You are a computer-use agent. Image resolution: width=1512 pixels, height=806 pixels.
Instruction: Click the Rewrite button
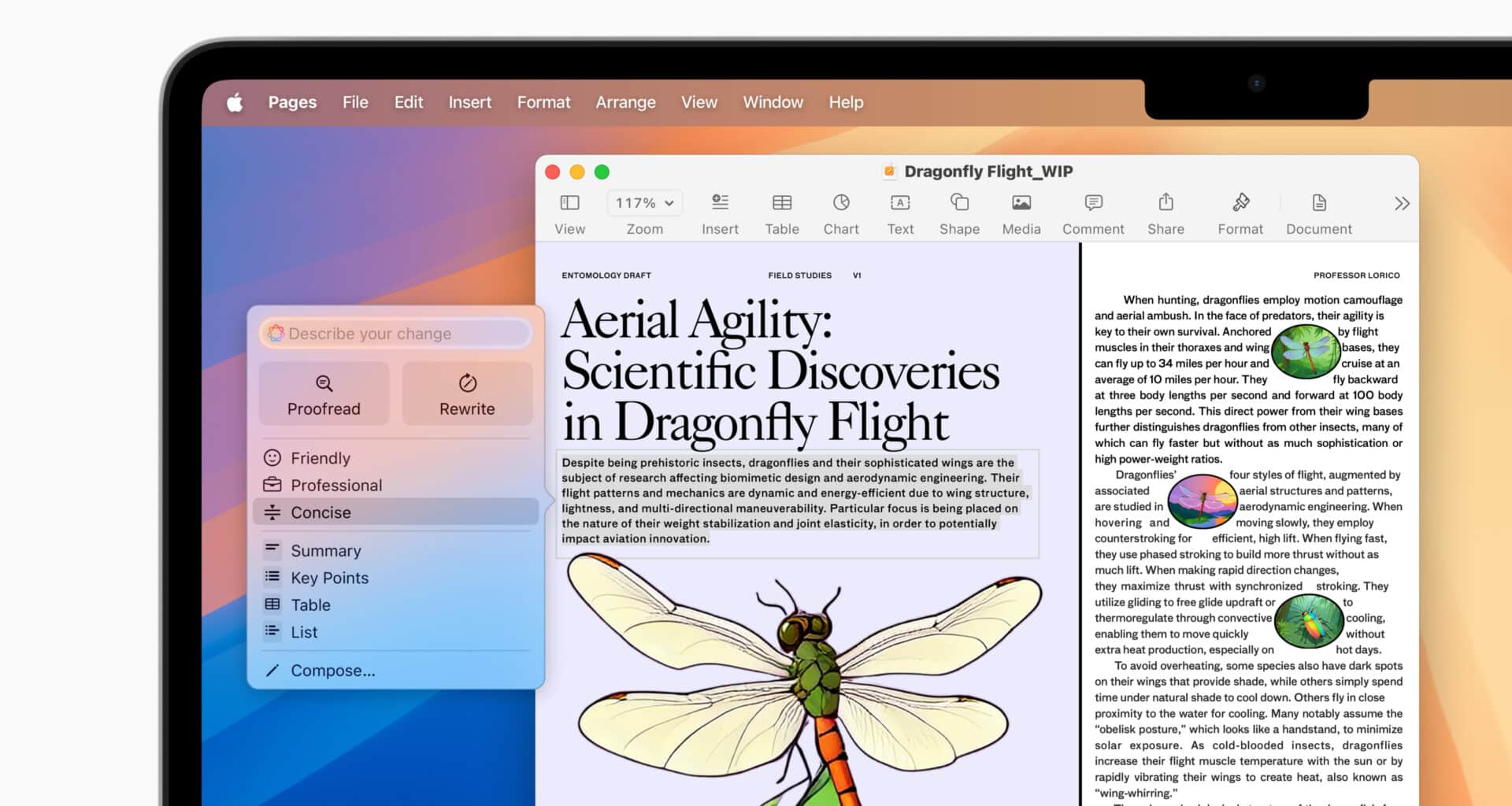click(467, 394)
